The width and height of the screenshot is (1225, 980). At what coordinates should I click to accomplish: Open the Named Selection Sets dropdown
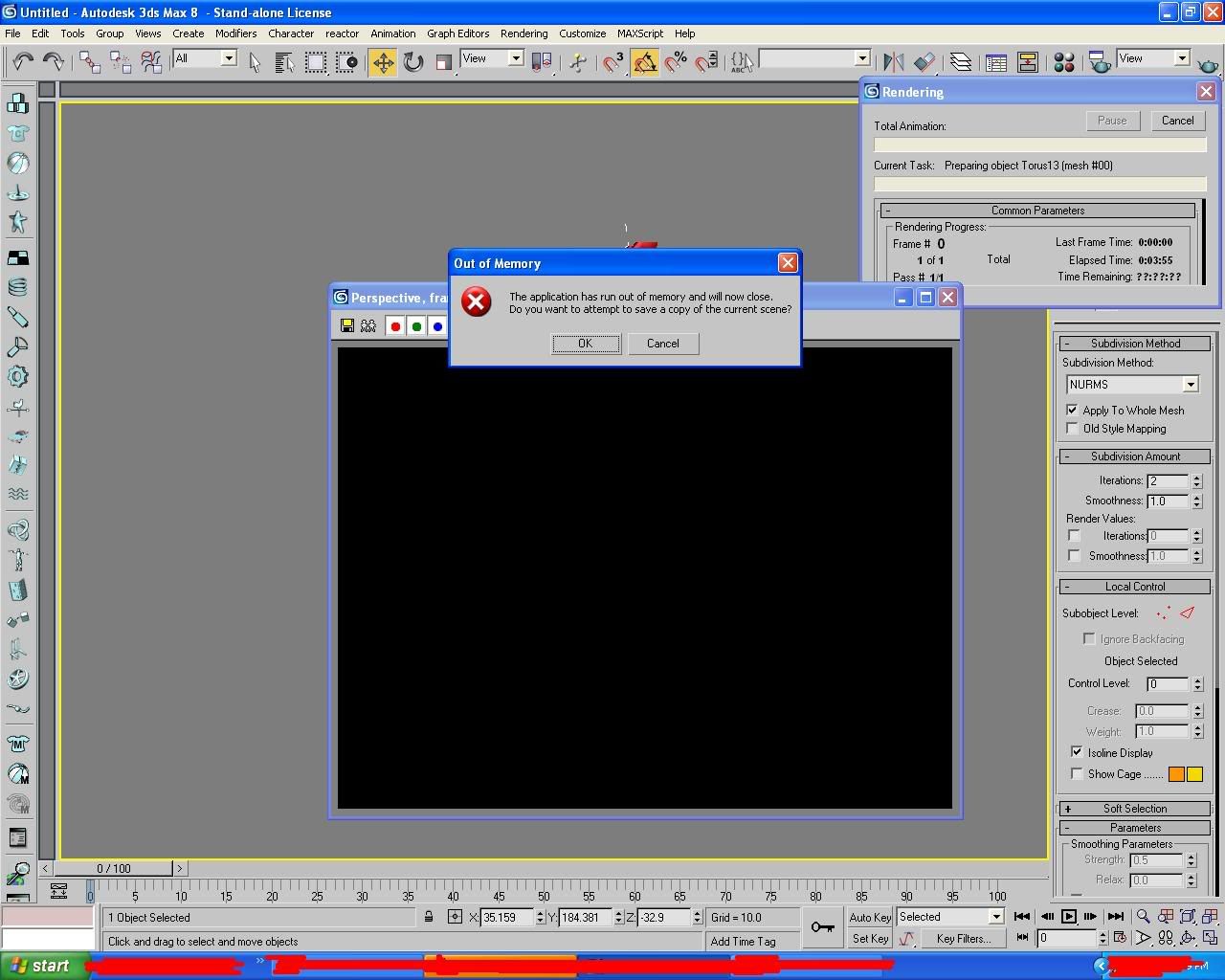pyautogui.click(x=861, y=58)
